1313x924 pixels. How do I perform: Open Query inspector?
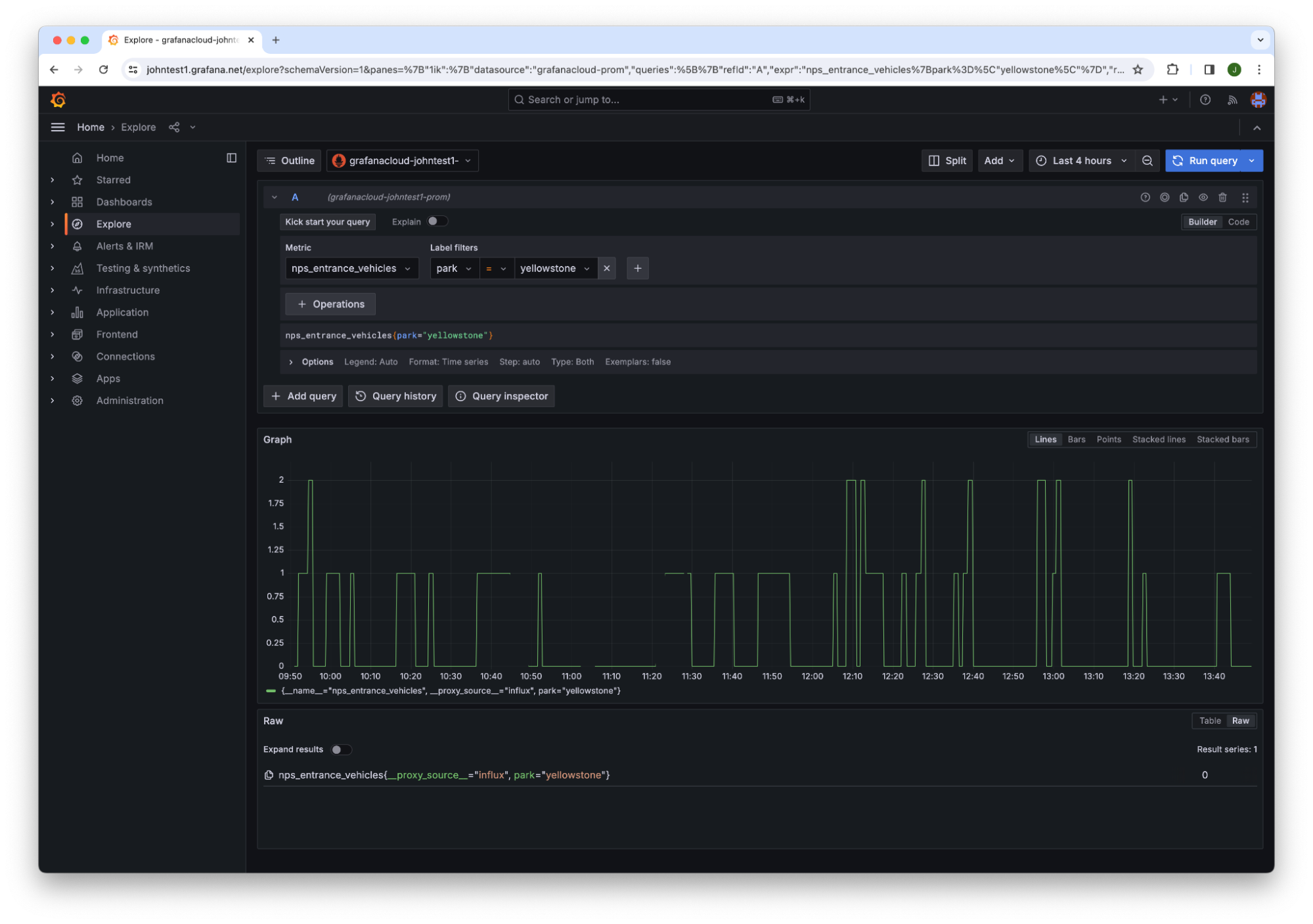[x=501, y=397]
